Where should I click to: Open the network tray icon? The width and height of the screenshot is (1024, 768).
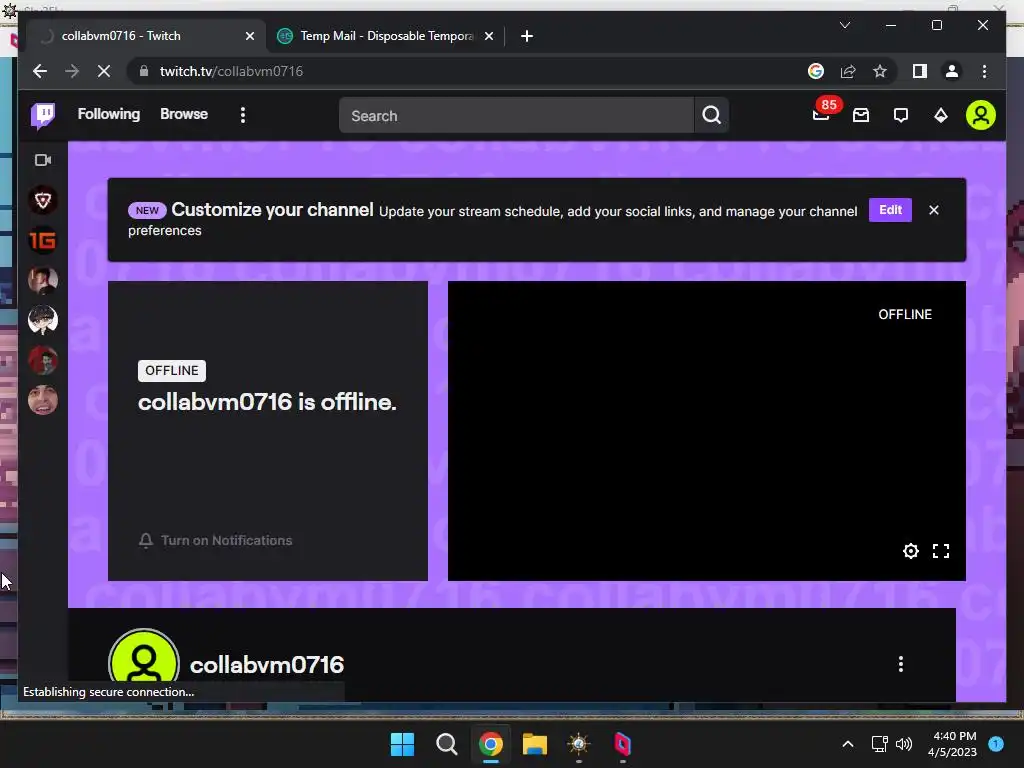880,744
